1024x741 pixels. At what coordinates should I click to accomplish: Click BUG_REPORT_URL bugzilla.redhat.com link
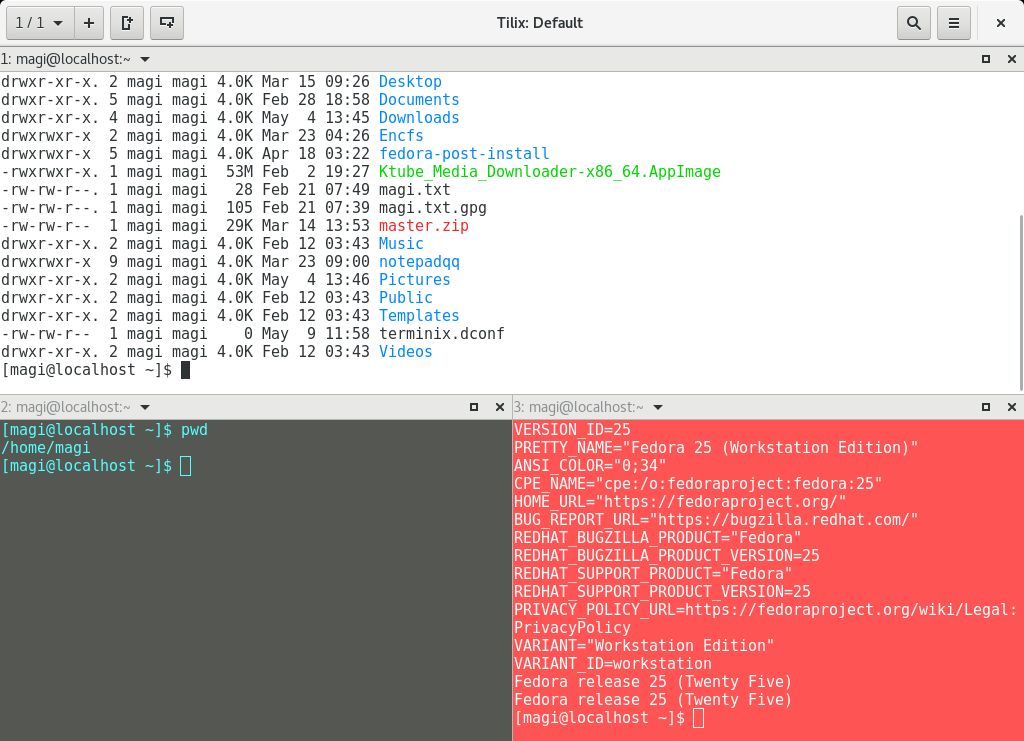[784, 520]
